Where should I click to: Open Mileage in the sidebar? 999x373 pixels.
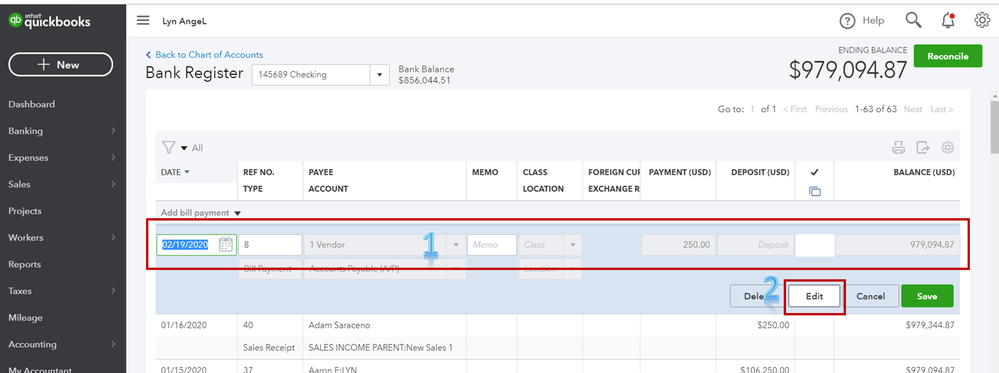[24, 318]
